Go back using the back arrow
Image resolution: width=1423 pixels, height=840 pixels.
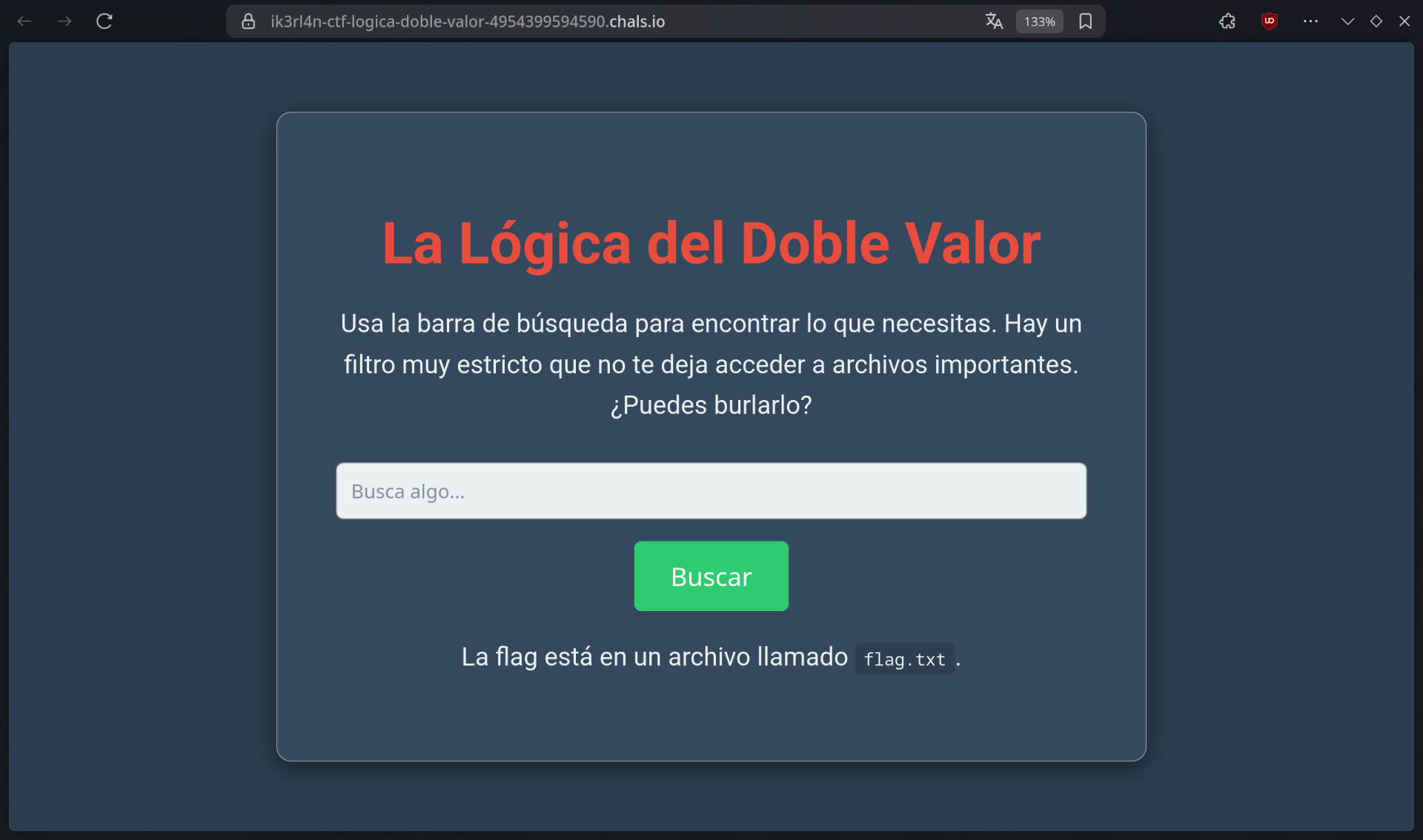tap(24, 21)
